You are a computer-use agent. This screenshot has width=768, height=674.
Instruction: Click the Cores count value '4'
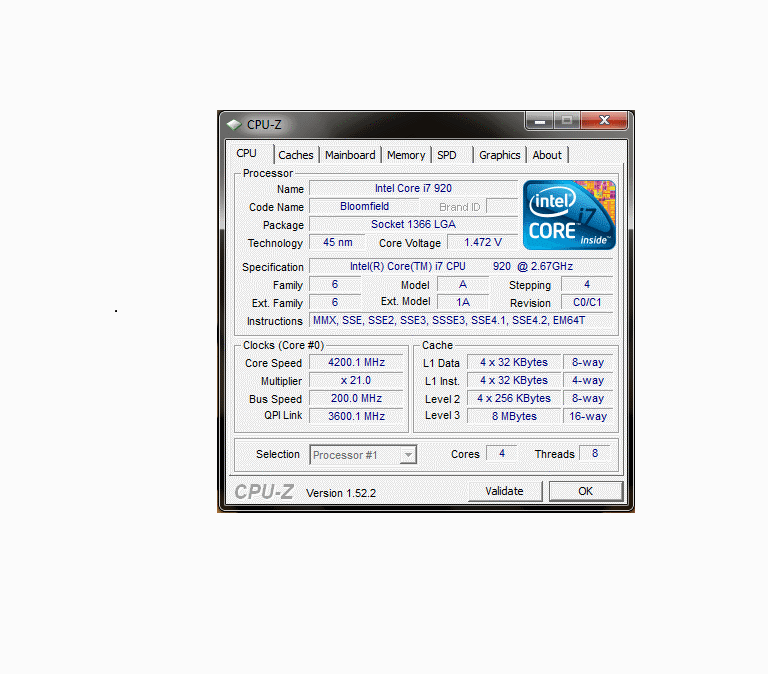tap(502, 454)
